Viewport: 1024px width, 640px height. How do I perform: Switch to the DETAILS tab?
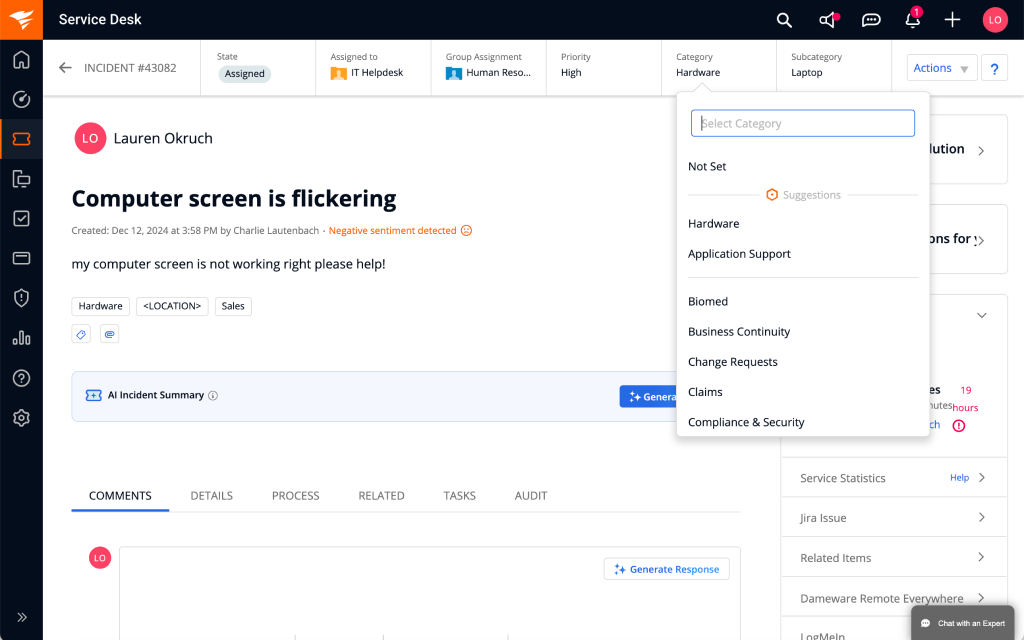pyautogui.click(x=211, y=496)
